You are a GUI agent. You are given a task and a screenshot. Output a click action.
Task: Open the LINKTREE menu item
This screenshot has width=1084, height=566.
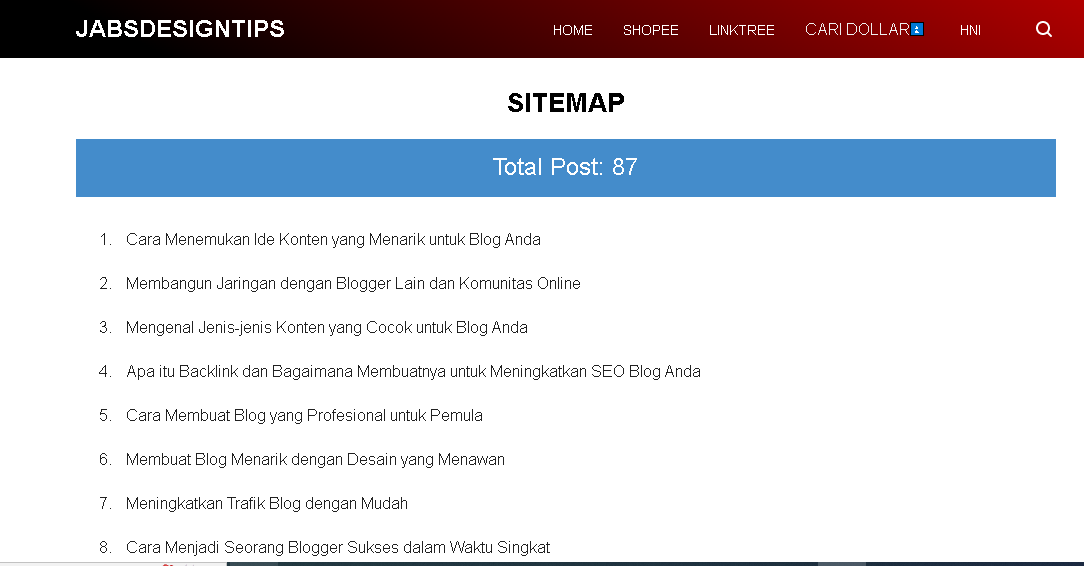(x=741, y=30)
